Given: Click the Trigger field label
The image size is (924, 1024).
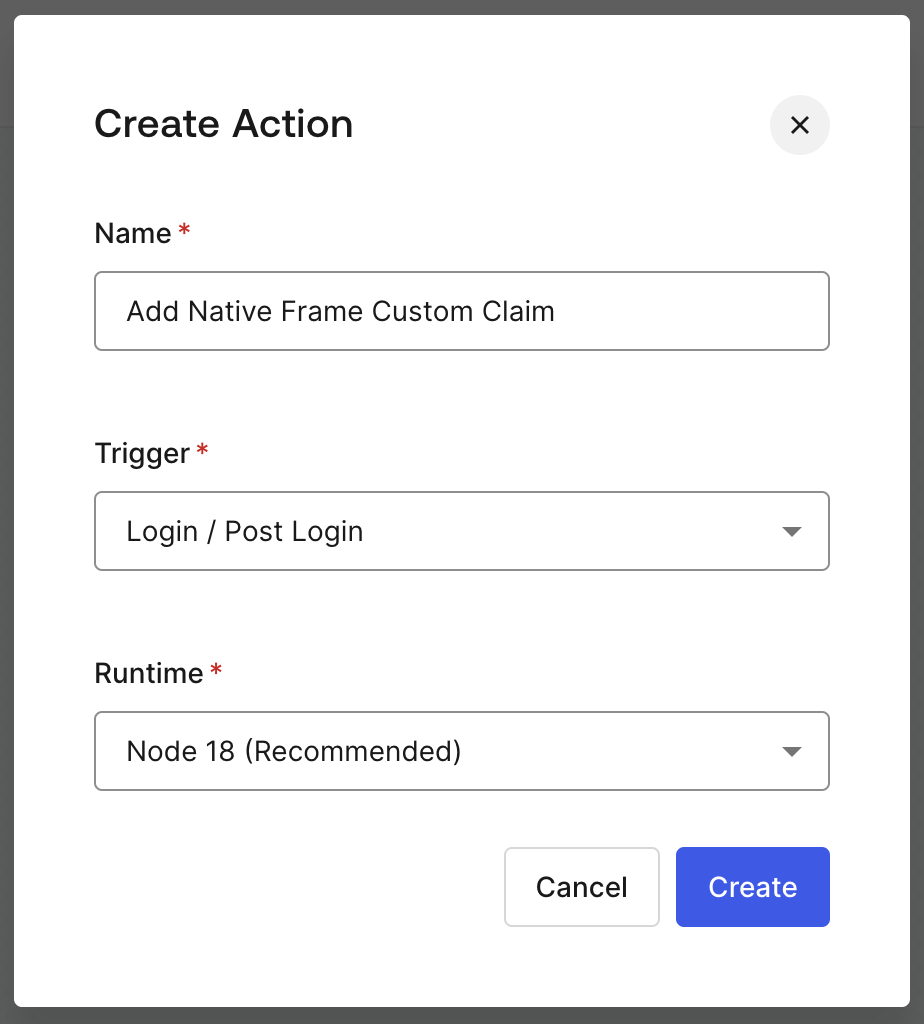Looking at the screenshot, I should 142,453.
